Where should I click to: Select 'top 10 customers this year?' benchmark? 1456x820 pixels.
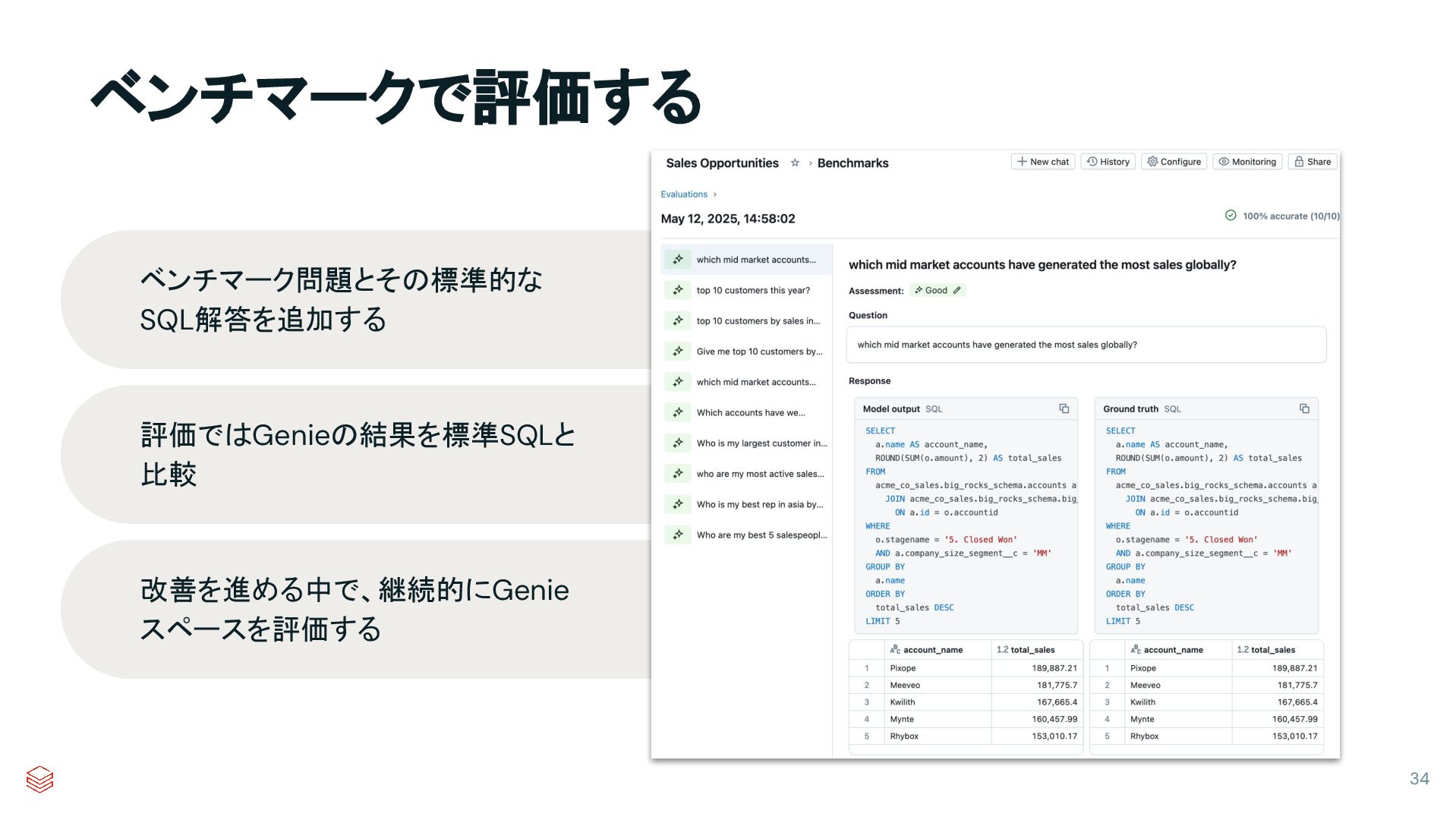[747, 290]
